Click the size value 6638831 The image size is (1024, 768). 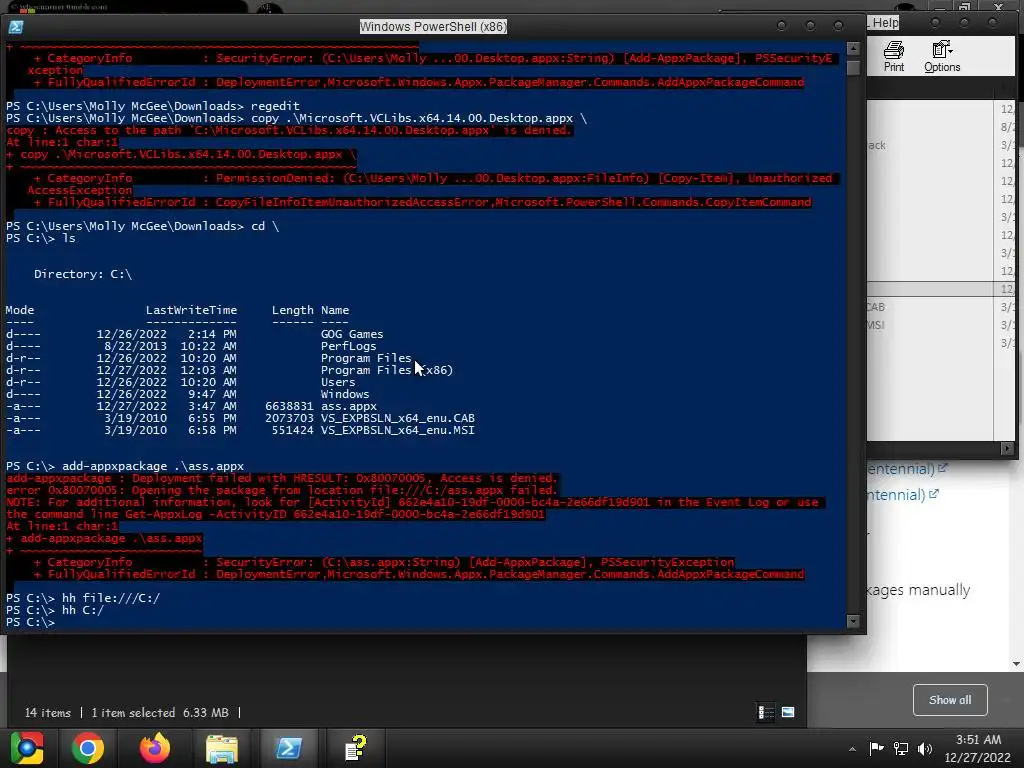289,406
